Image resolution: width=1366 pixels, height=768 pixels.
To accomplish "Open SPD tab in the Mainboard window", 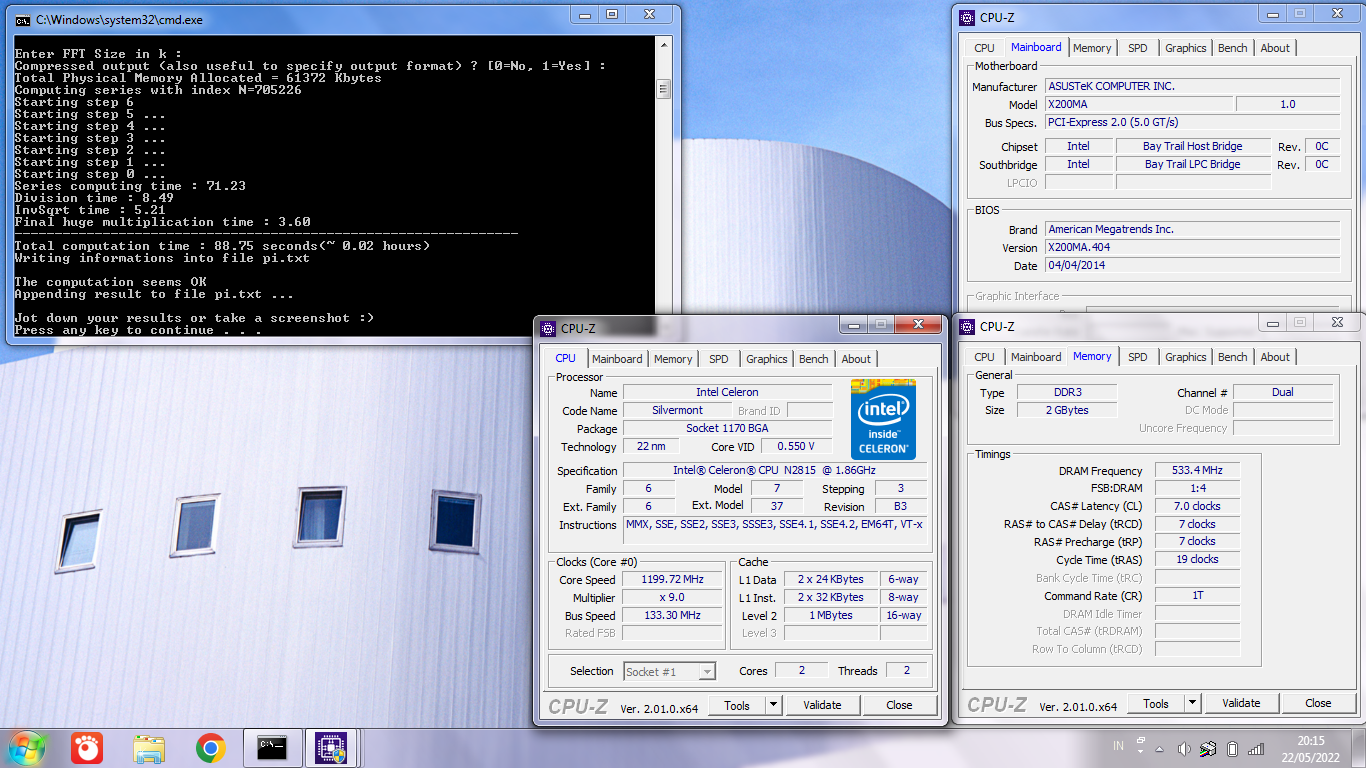I will pos(1138,48).
